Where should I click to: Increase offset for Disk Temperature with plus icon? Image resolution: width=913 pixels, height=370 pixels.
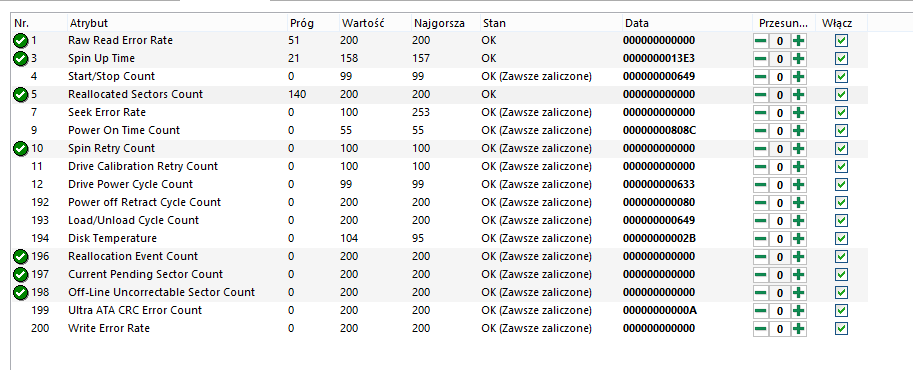(799, 238)
